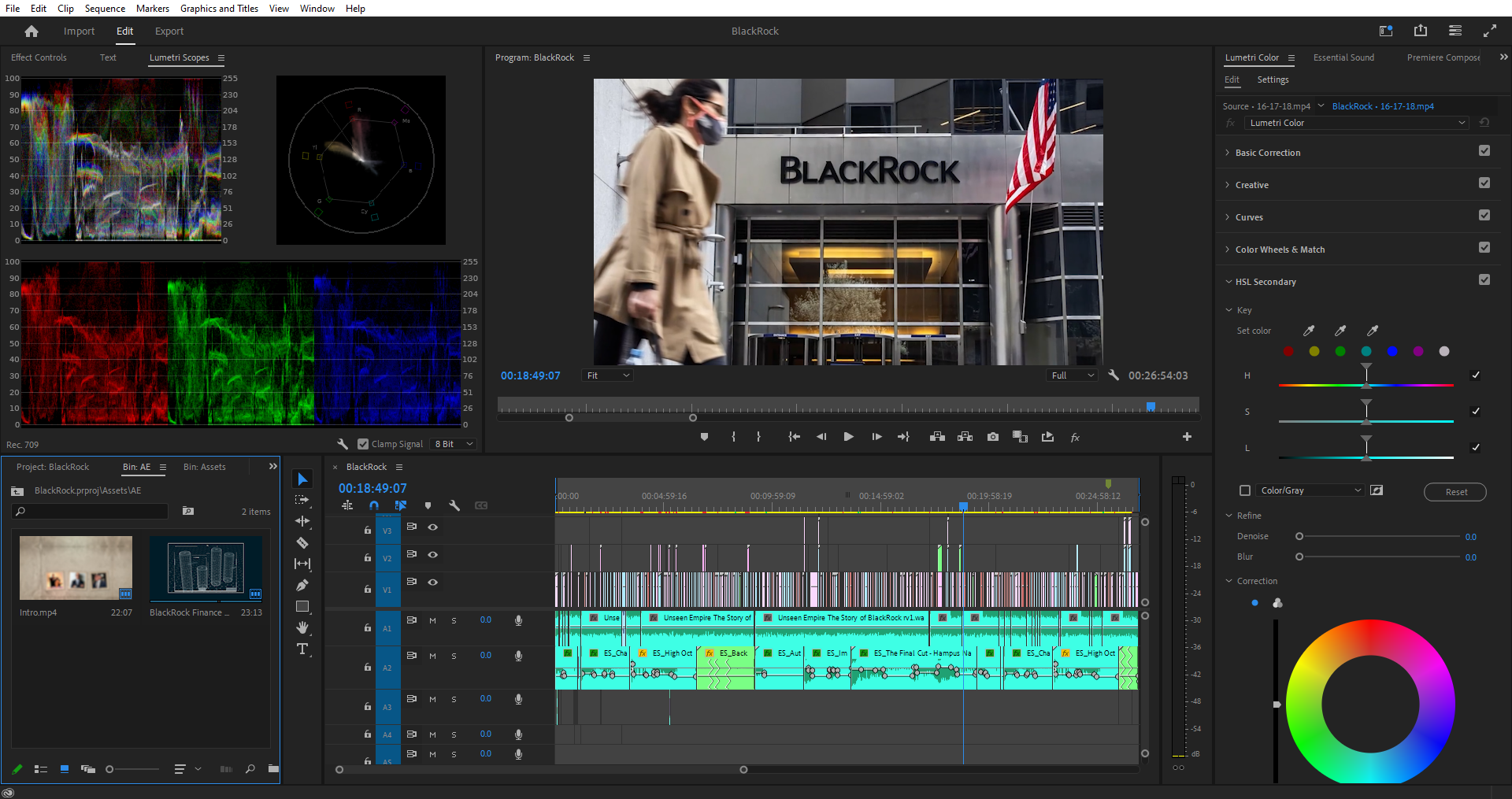Switch to the Export workspace tab
The height and width of the screenshot is (799, 1512).
(169, 31)
